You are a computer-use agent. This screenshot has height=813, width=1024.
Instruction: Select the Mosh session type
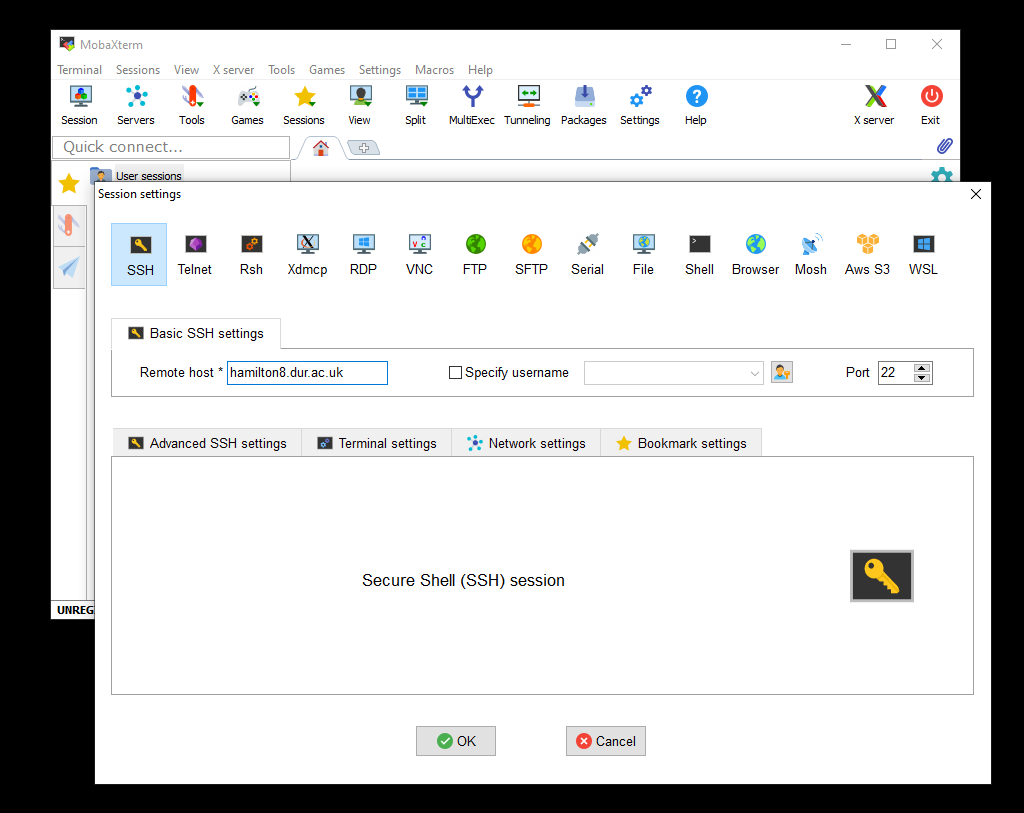(810, 254)
